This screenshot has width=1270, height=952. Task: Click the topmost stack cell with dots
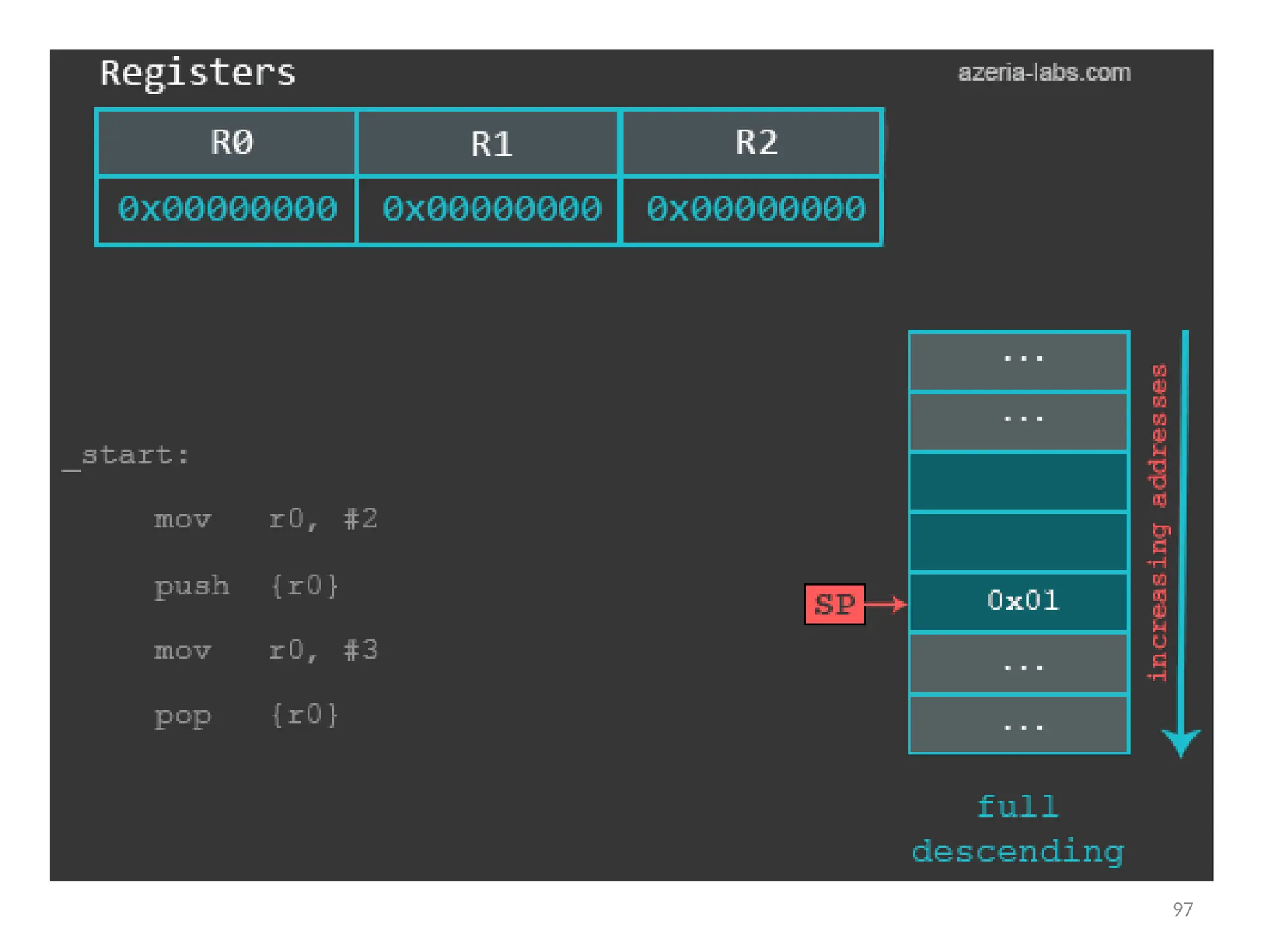(1019, 361)
